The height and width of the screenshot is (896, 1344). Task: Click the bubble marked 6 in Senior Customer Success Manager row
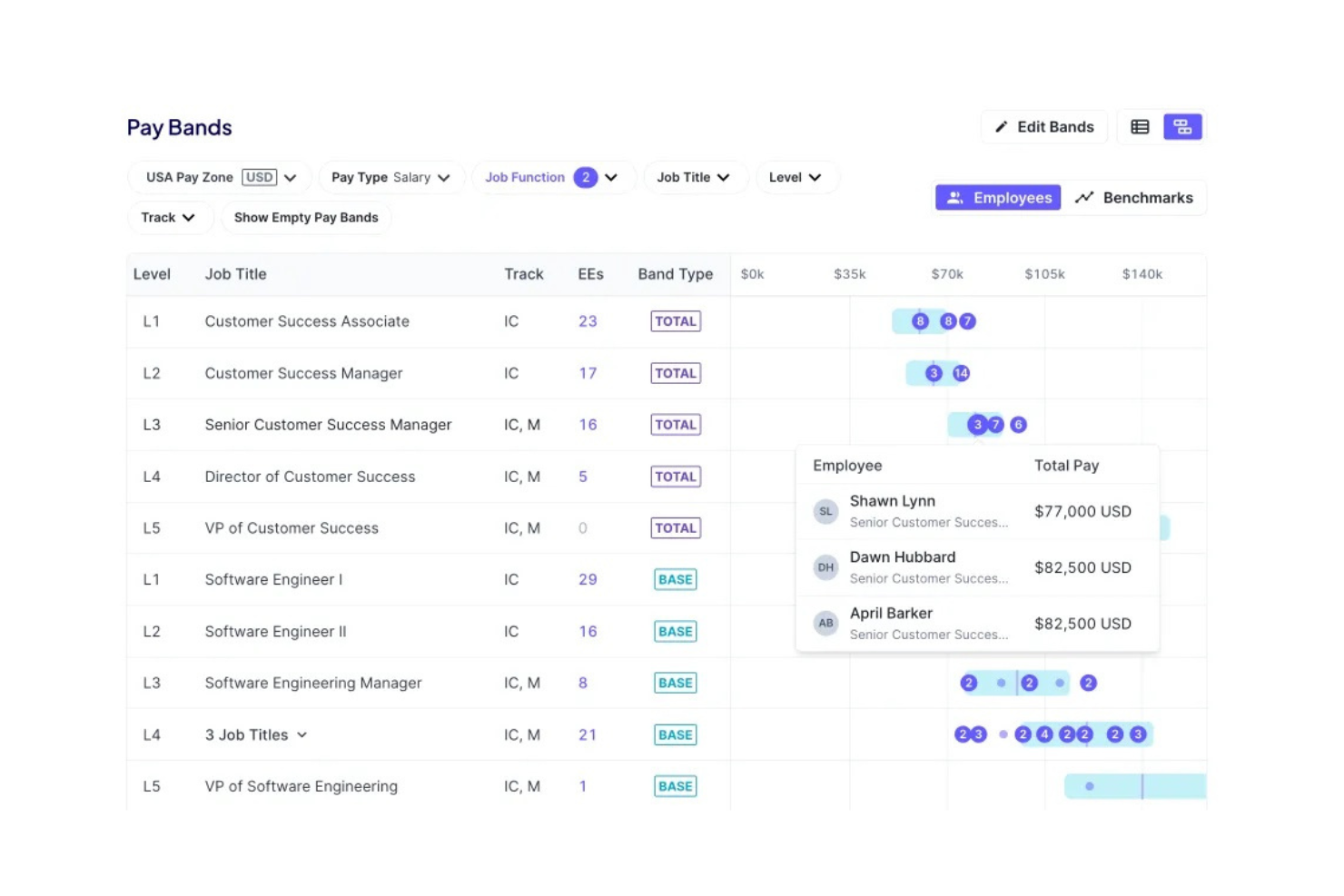pyautogui.click(x=1018, y=425)
